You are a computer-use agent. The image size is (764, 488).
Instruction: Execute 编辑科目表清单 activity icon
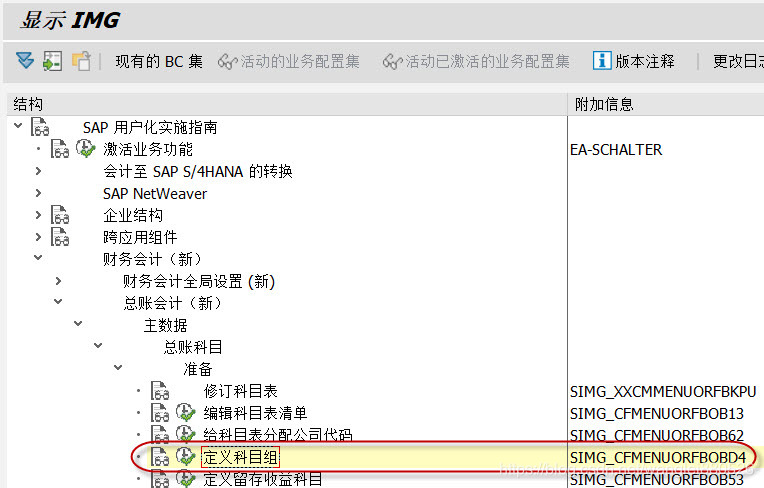click(x=185, y=412)
